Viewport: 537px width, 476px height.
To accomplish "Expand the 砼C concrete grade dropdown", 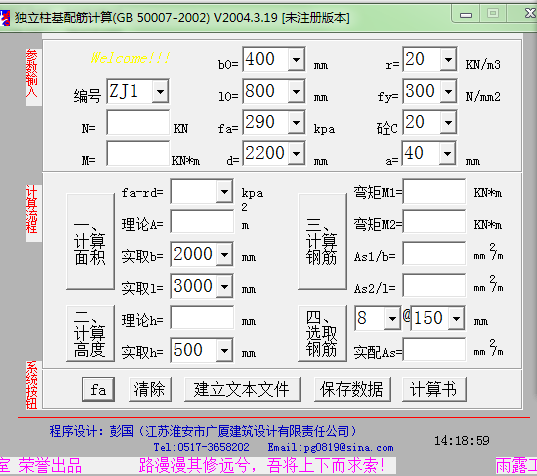I will click(448, 122).
